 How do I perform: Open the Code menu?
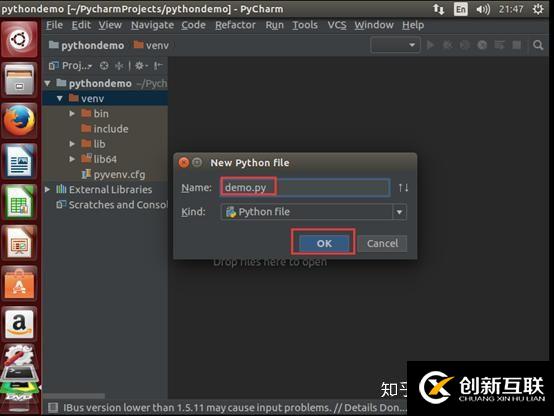(193, 25)
